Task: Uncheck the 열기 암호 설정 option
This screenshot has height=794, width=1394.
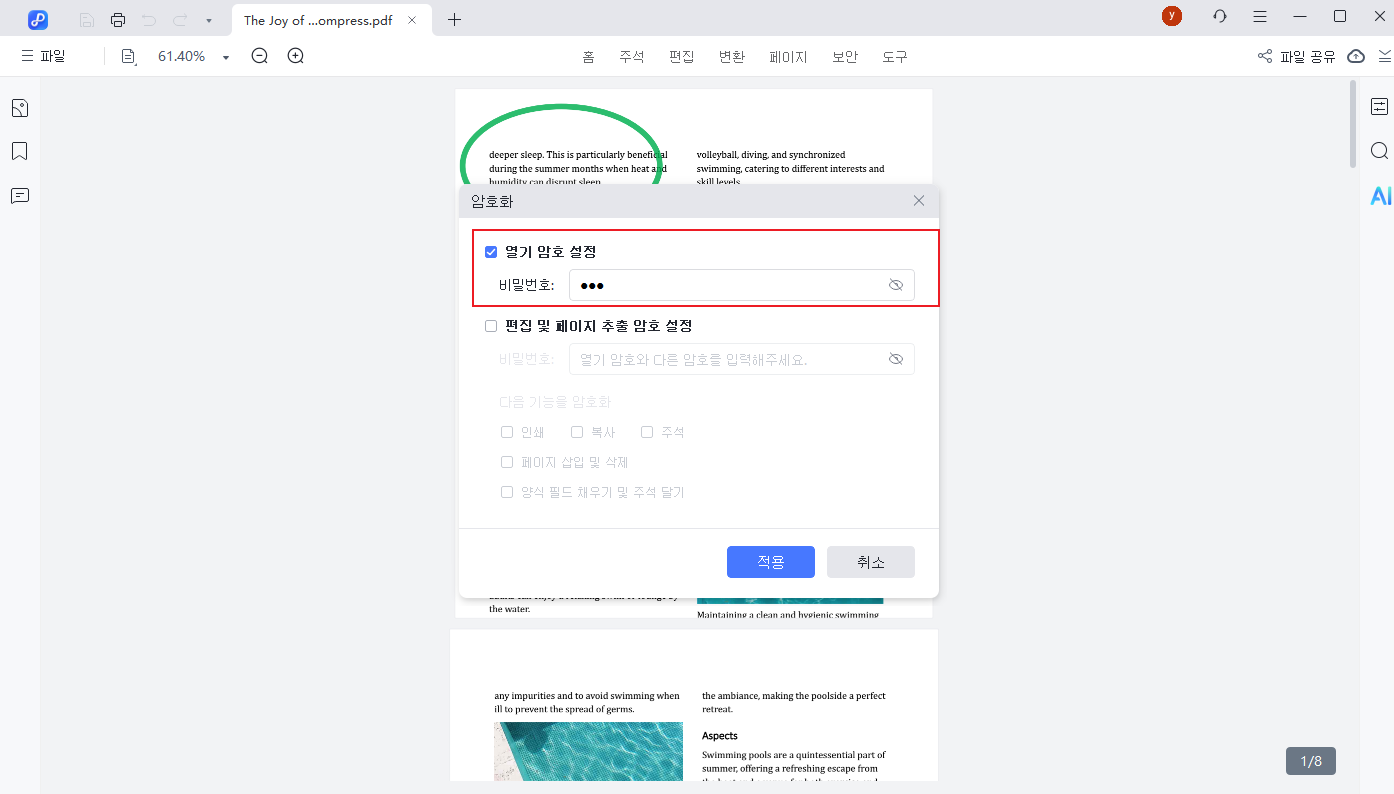Action: (491, 251)
